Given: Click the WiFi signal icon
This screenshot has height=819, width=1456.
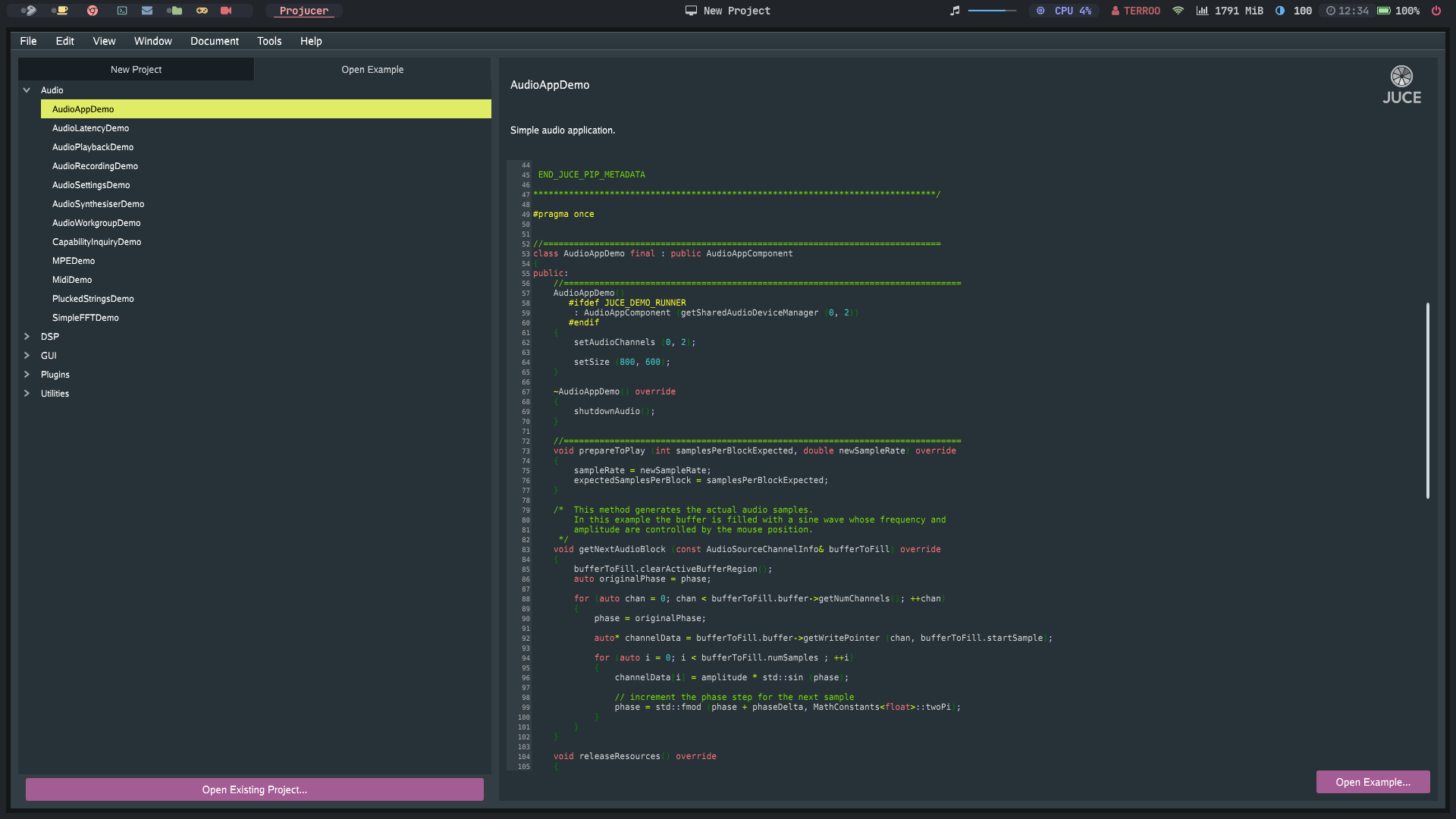Looking at the screenshot, I should [1178, 11].
